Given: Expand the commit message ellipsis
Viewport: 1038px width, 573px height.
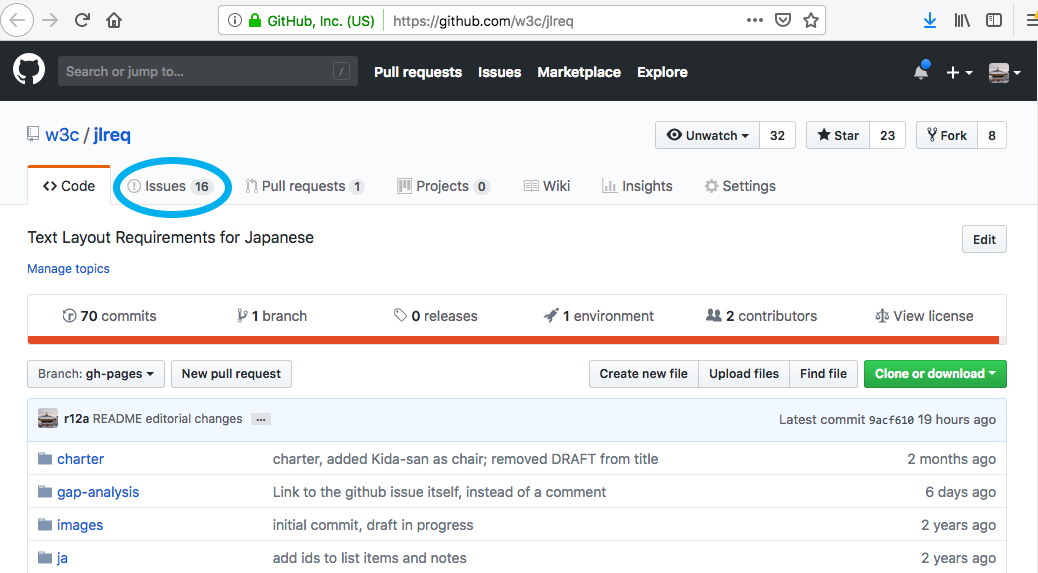Looking at the screenshot, I should (261, 419).
